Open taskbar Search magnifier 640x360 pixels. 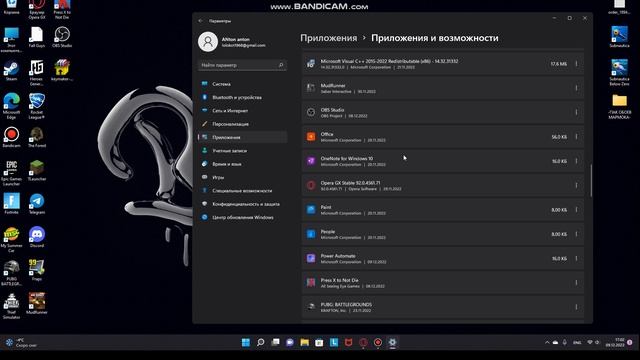click(260, 342)
